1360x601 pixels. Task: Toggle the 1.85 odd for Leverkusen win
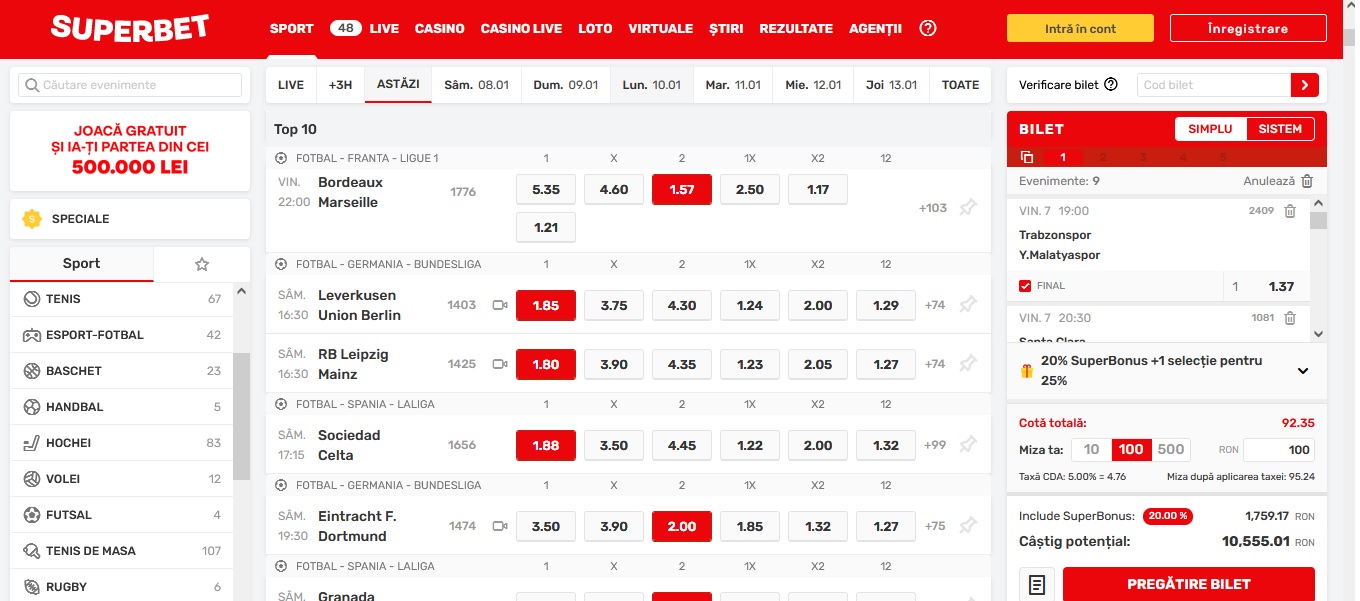point(546,305)
